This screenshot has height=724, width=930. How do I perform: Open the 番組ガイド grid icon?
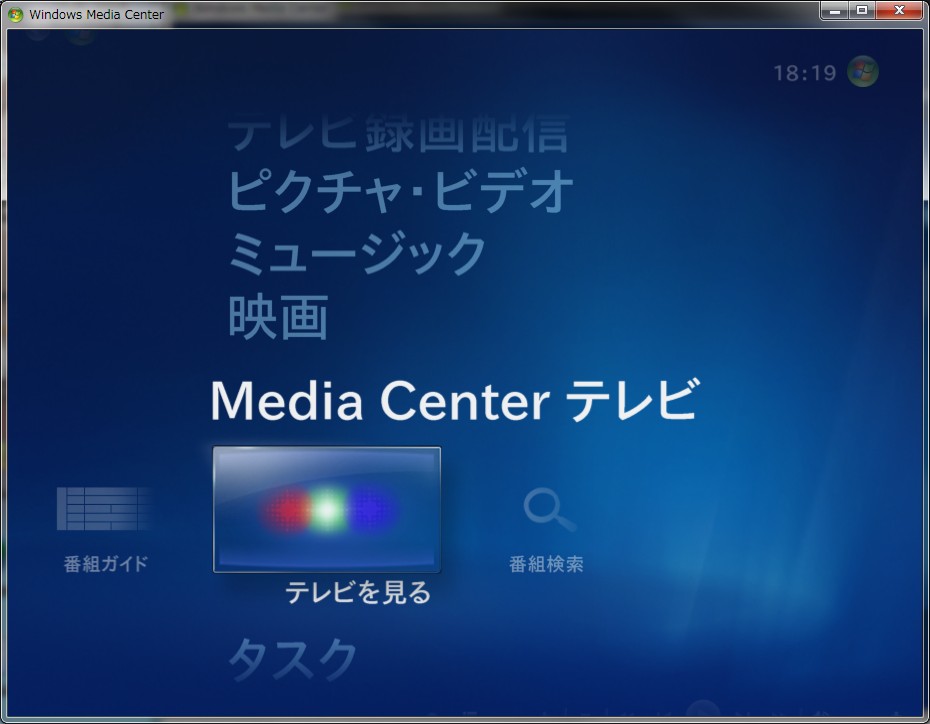point(104,509)
